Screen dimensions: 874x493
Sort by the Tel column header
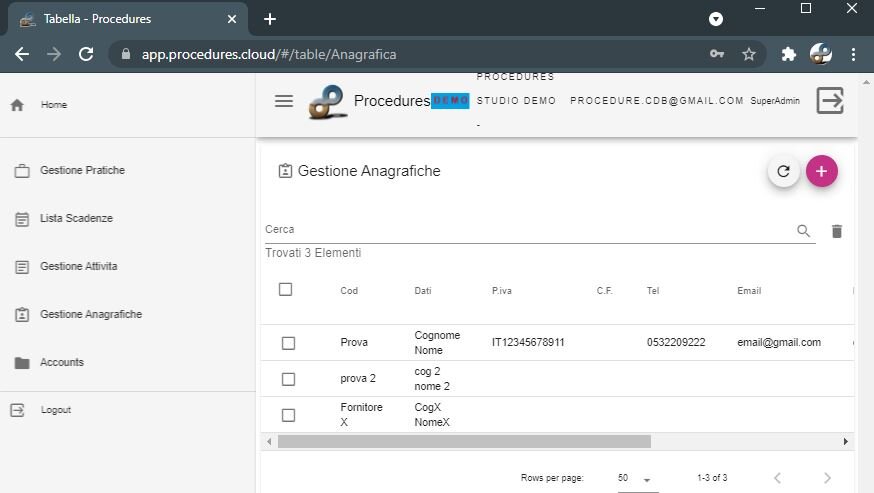[653, 291]
